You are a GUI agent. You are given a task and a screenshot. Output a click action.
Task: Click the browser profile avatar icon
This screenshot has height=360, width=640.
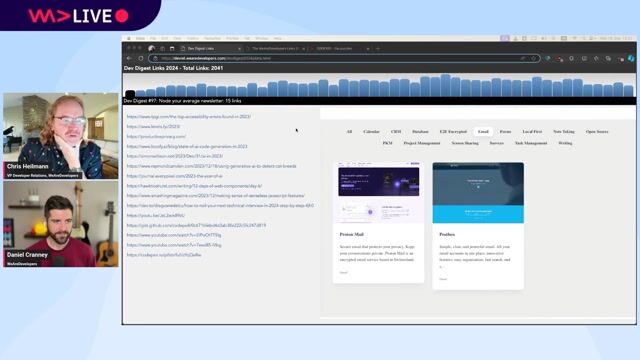pos(151,48)
